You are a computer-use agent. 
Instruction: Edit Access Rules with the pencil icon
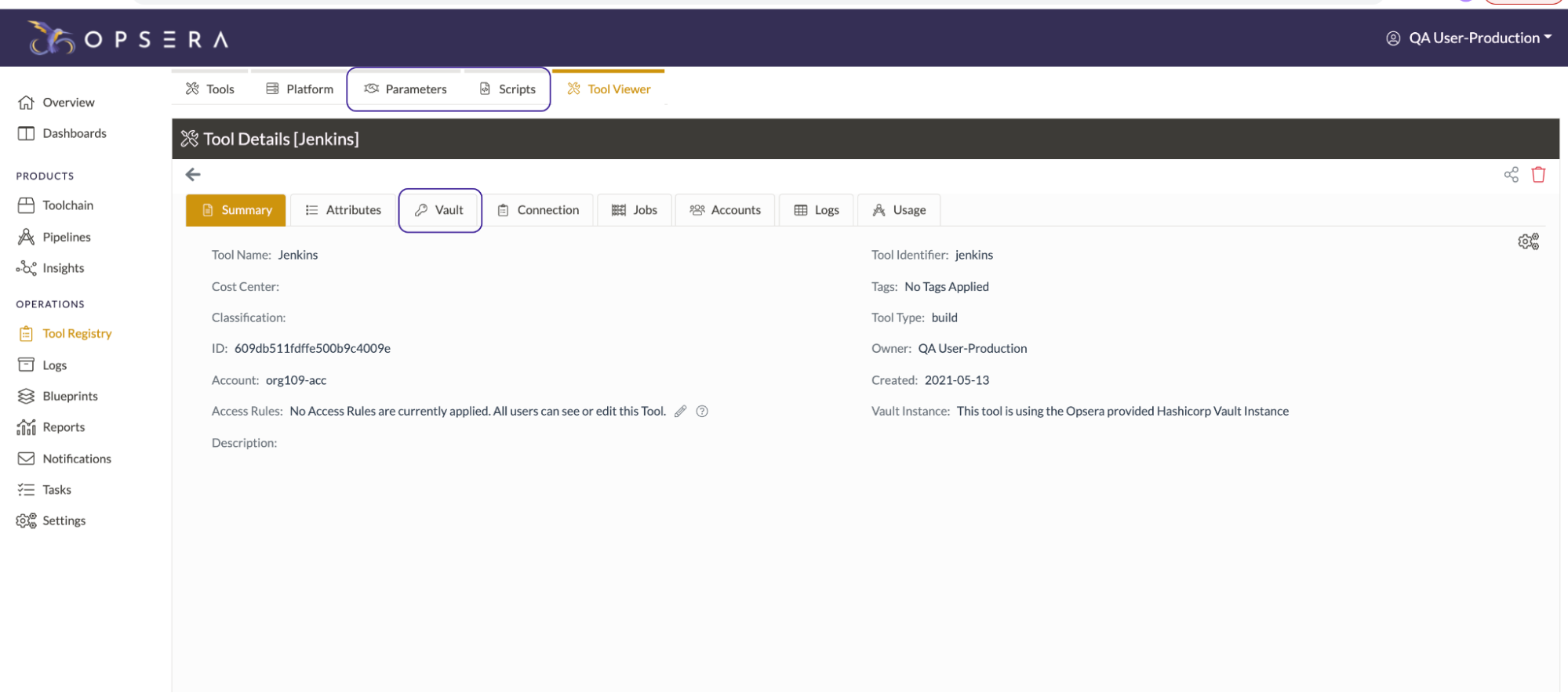tap(681, 412)
